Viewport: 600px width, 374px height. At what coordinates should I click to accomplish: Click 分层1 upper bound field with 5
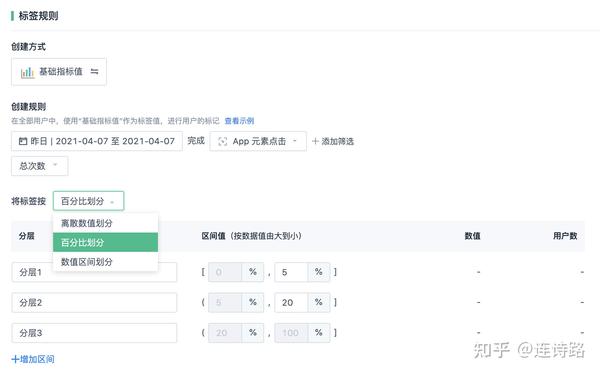click(291, 272)
